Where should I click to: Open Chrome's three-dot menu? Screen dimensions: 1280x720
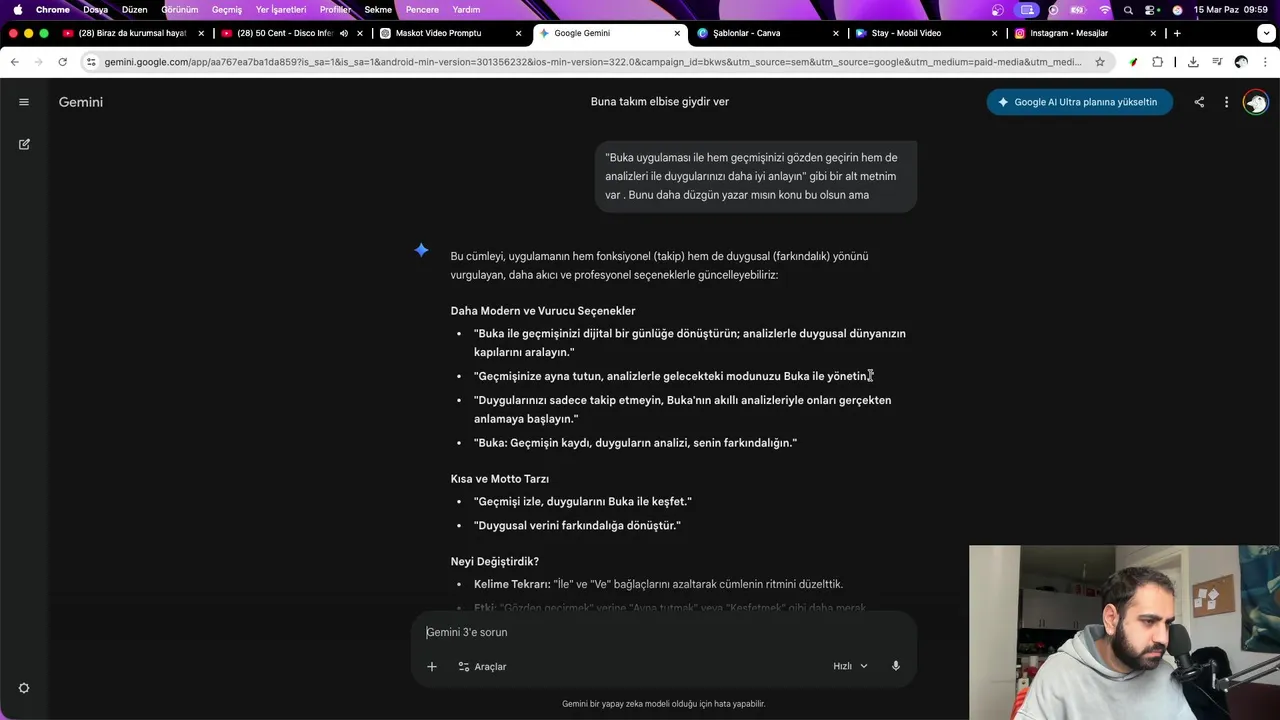(1265, 62)
